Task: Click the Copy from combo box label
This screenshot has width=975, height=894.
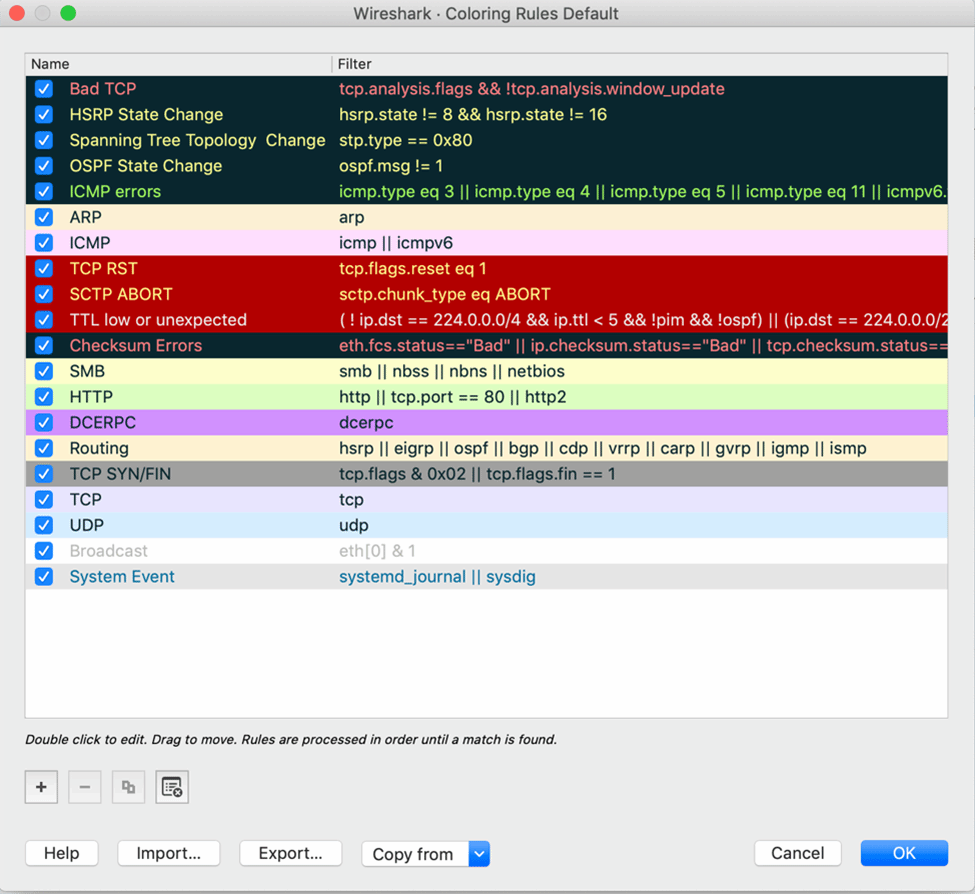Action: (x=413, y=854)
